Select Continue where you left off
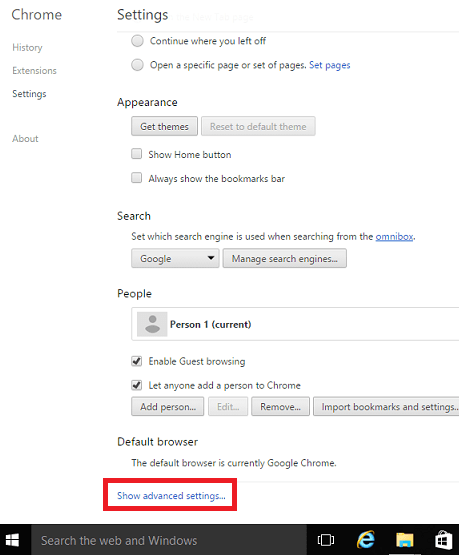The image size is (459, 555). pyautogui.click(x=137, y=41)
